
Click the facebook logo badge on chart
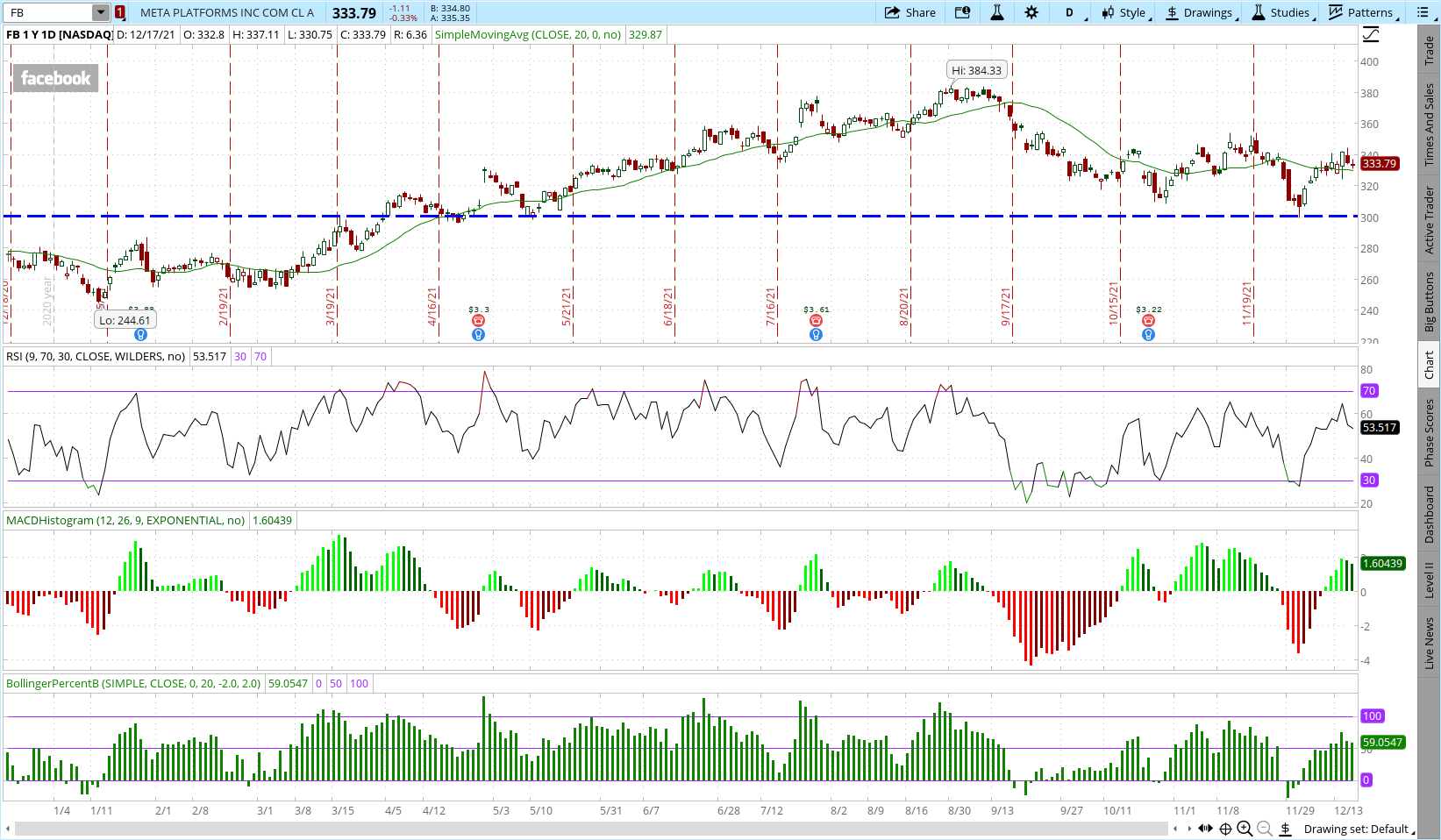tap(55, 78)
